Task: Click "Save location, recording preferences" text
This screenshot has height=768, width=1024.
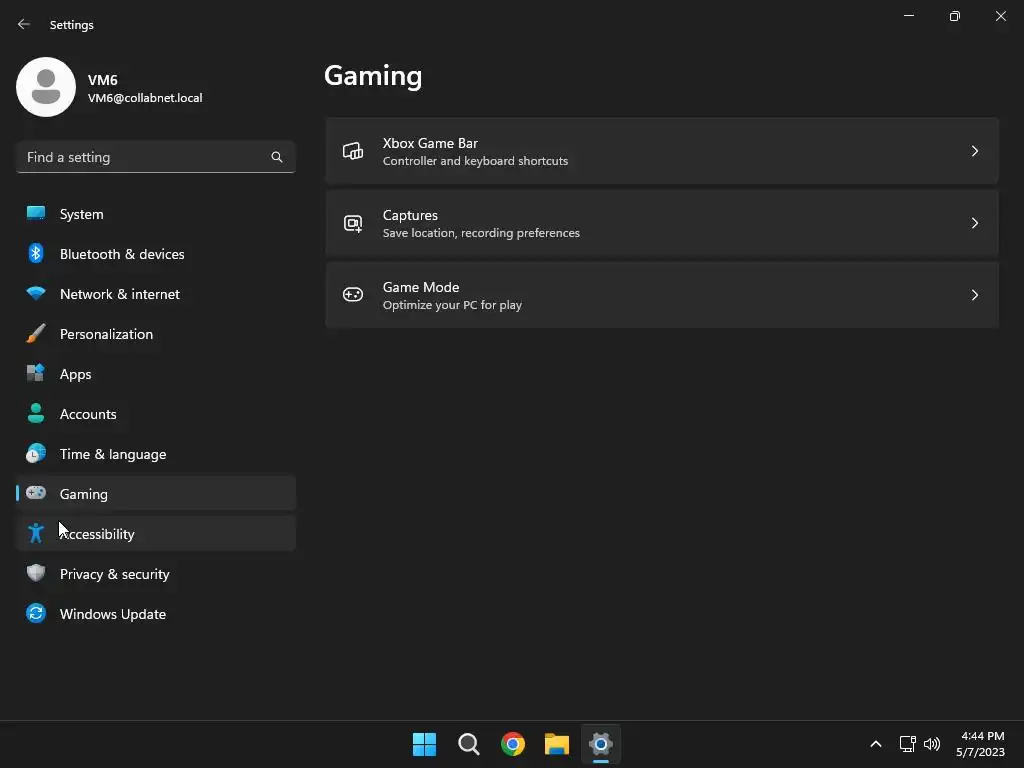Action: coord(481,233)
